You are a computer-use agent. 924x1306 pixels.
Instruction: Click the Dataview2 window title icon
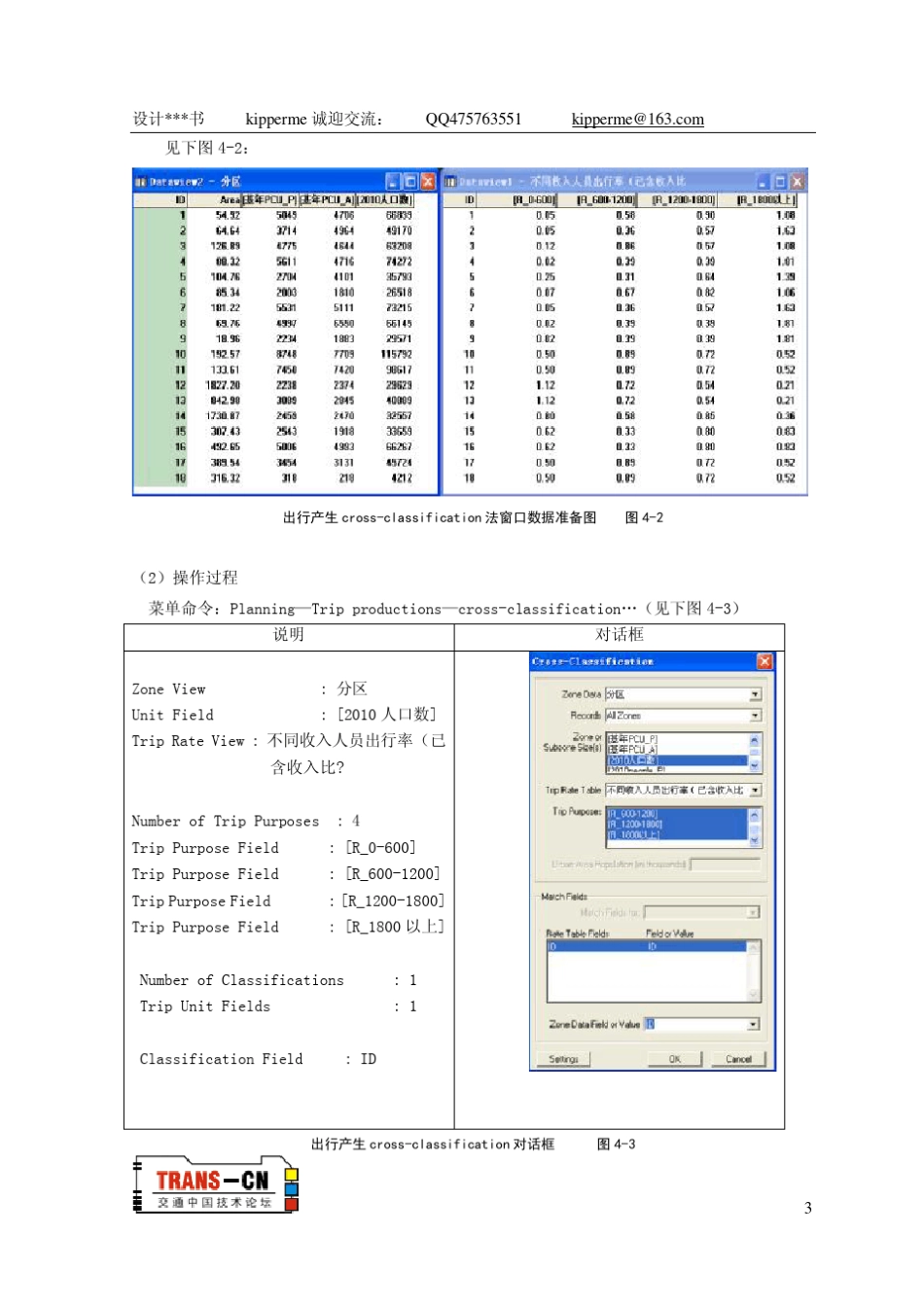[140, 182]
